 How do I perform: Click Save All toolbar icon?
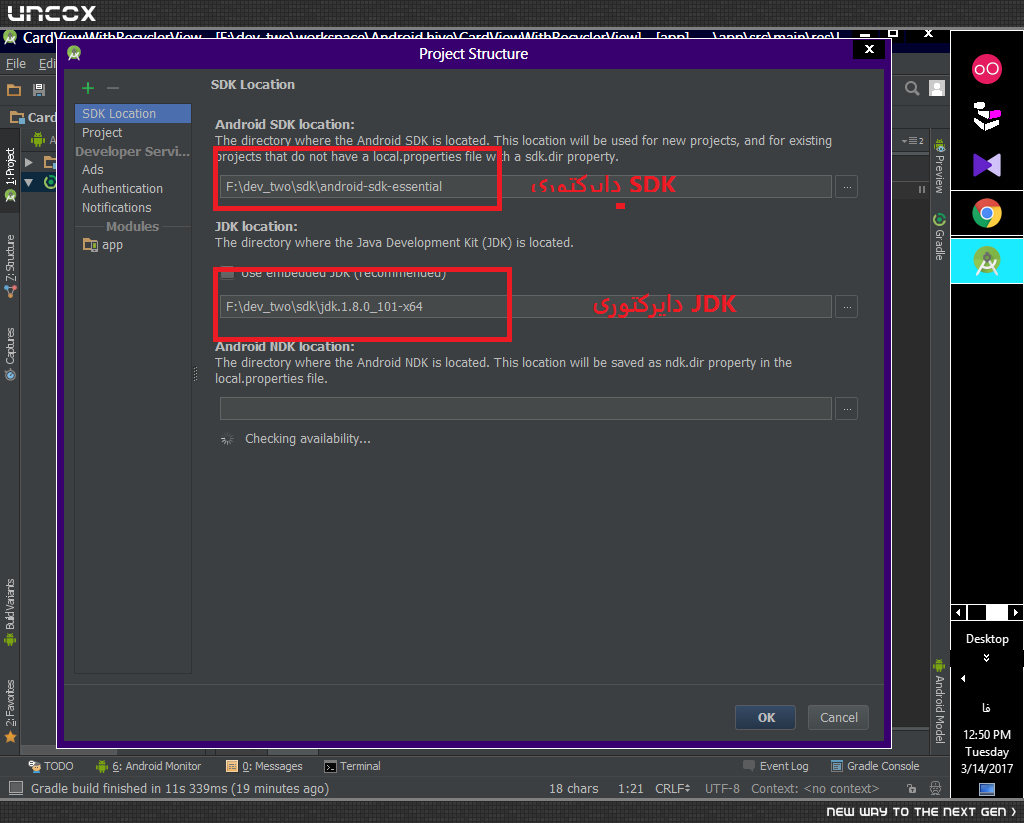[39, 89]
